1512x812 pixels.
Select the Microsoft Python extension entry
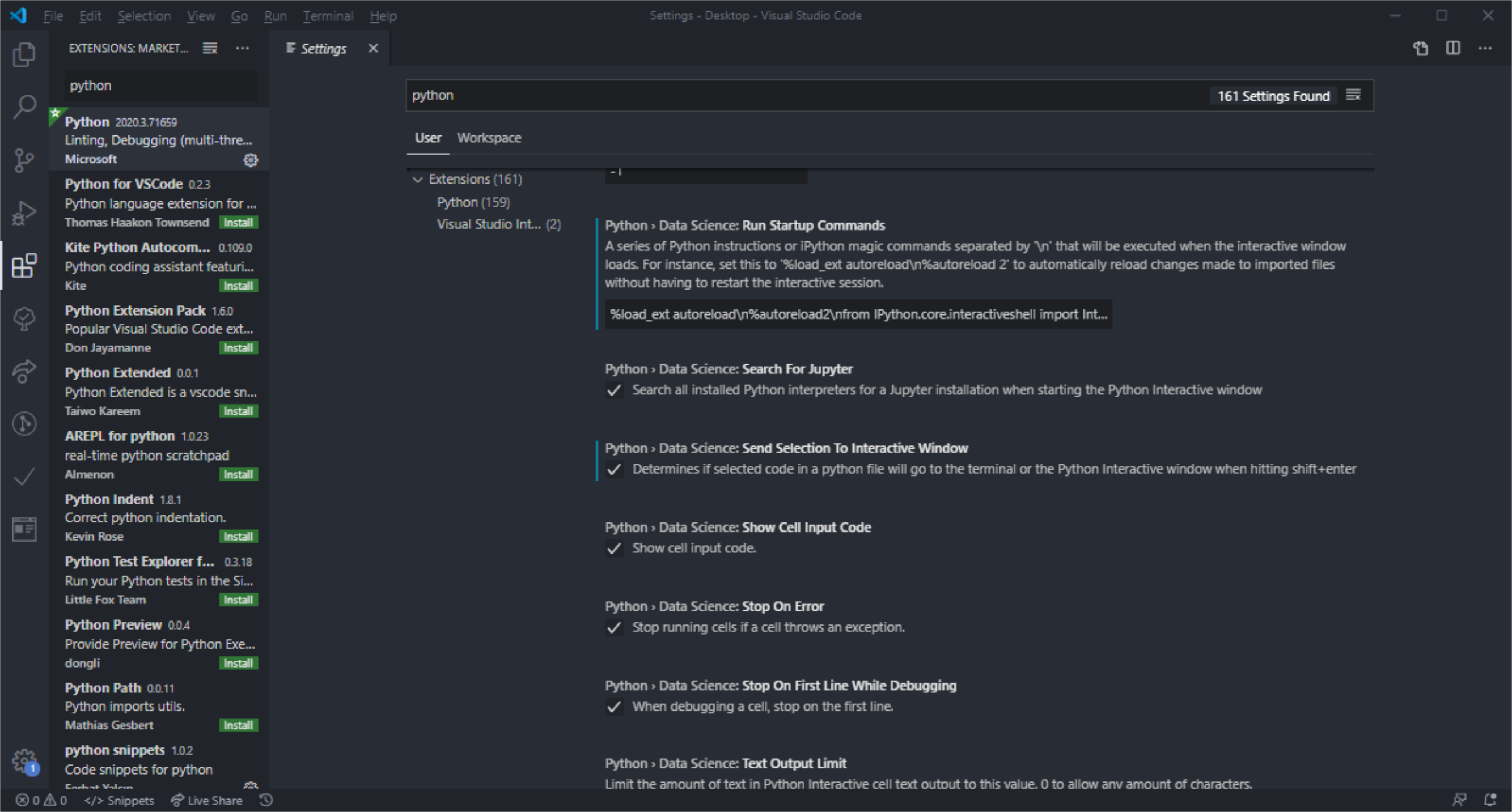click(159, 139)
